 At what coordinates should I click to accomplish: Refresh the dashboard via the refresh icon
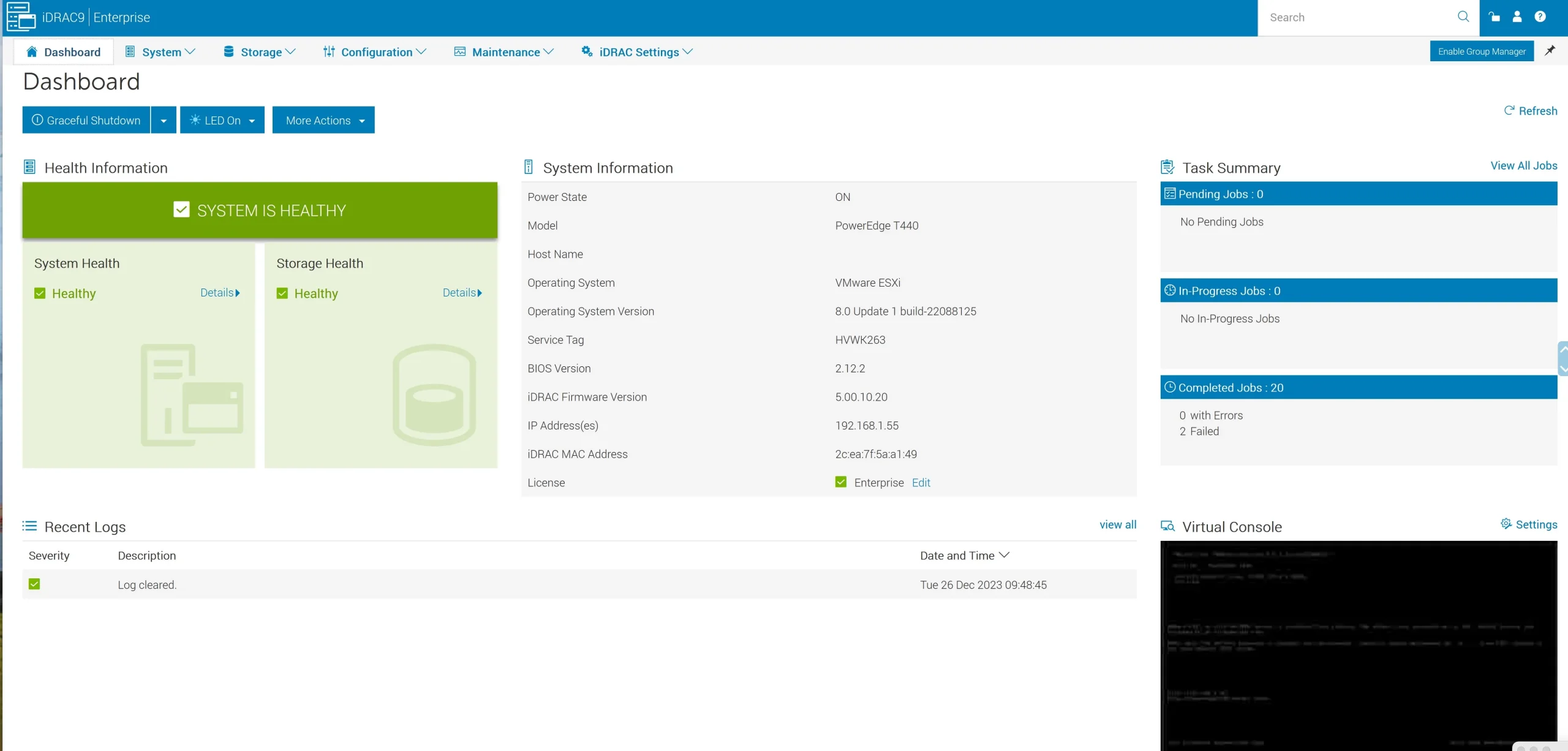pos(1509,110)
